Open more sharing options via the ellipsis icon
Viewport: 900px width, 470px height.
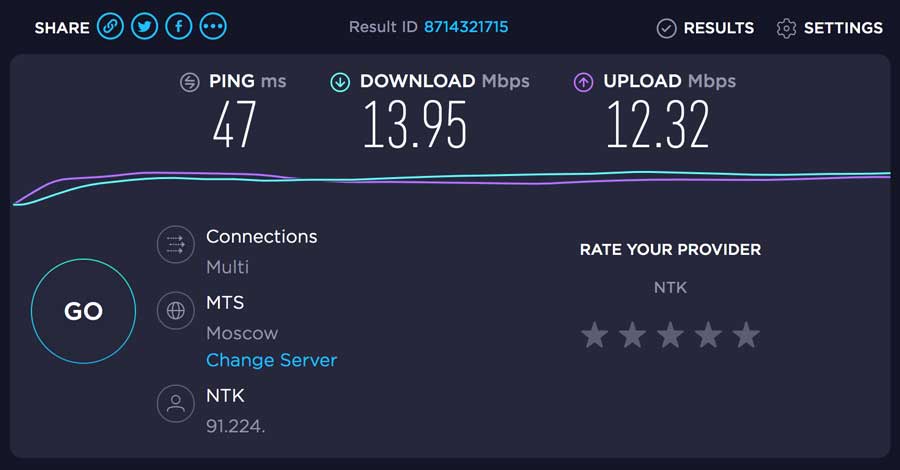[x=213, y=26]
